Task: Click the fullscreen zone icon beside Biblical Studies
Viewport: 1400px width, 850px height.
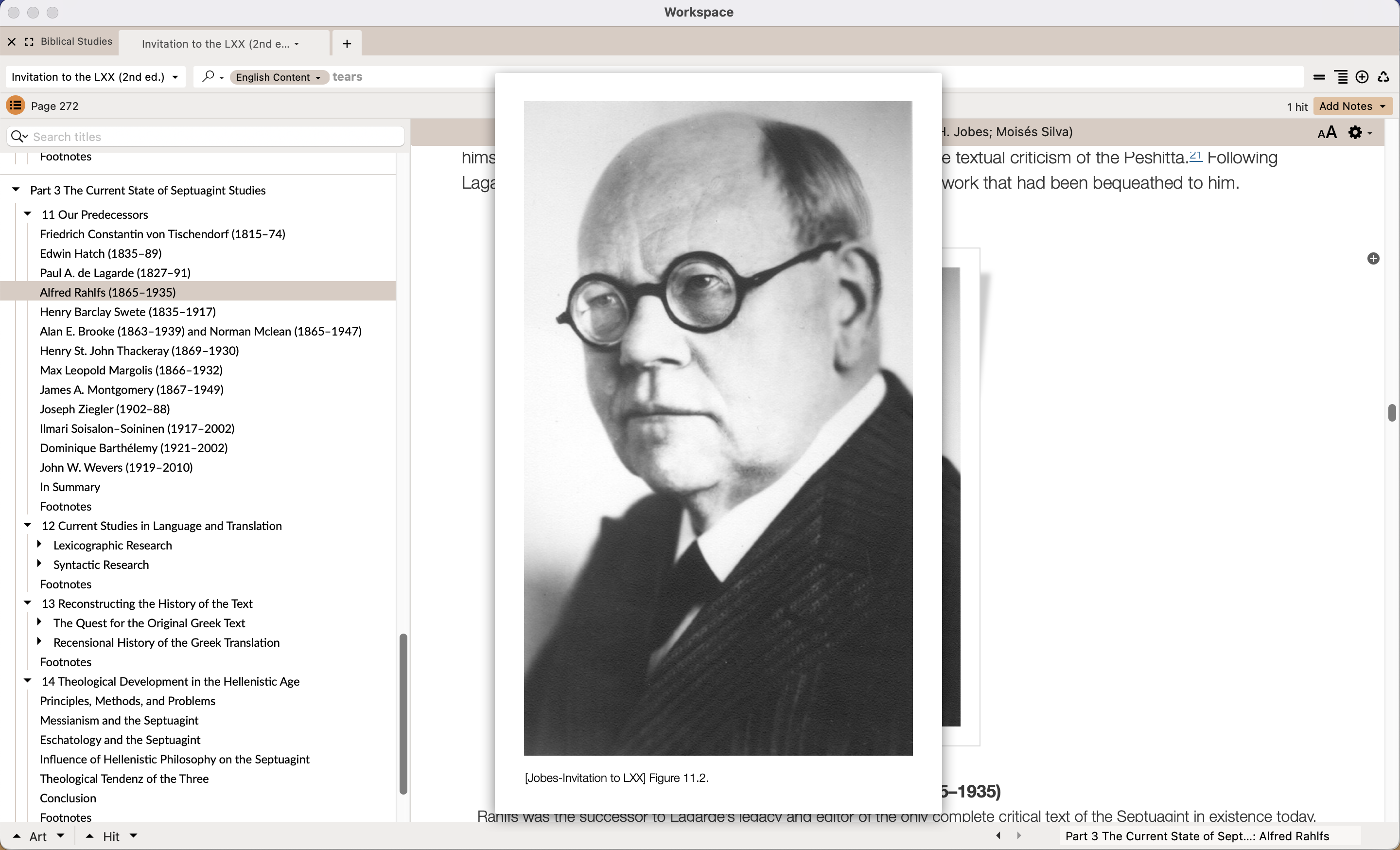Action: pyautogui.click(x=29, y=42)
